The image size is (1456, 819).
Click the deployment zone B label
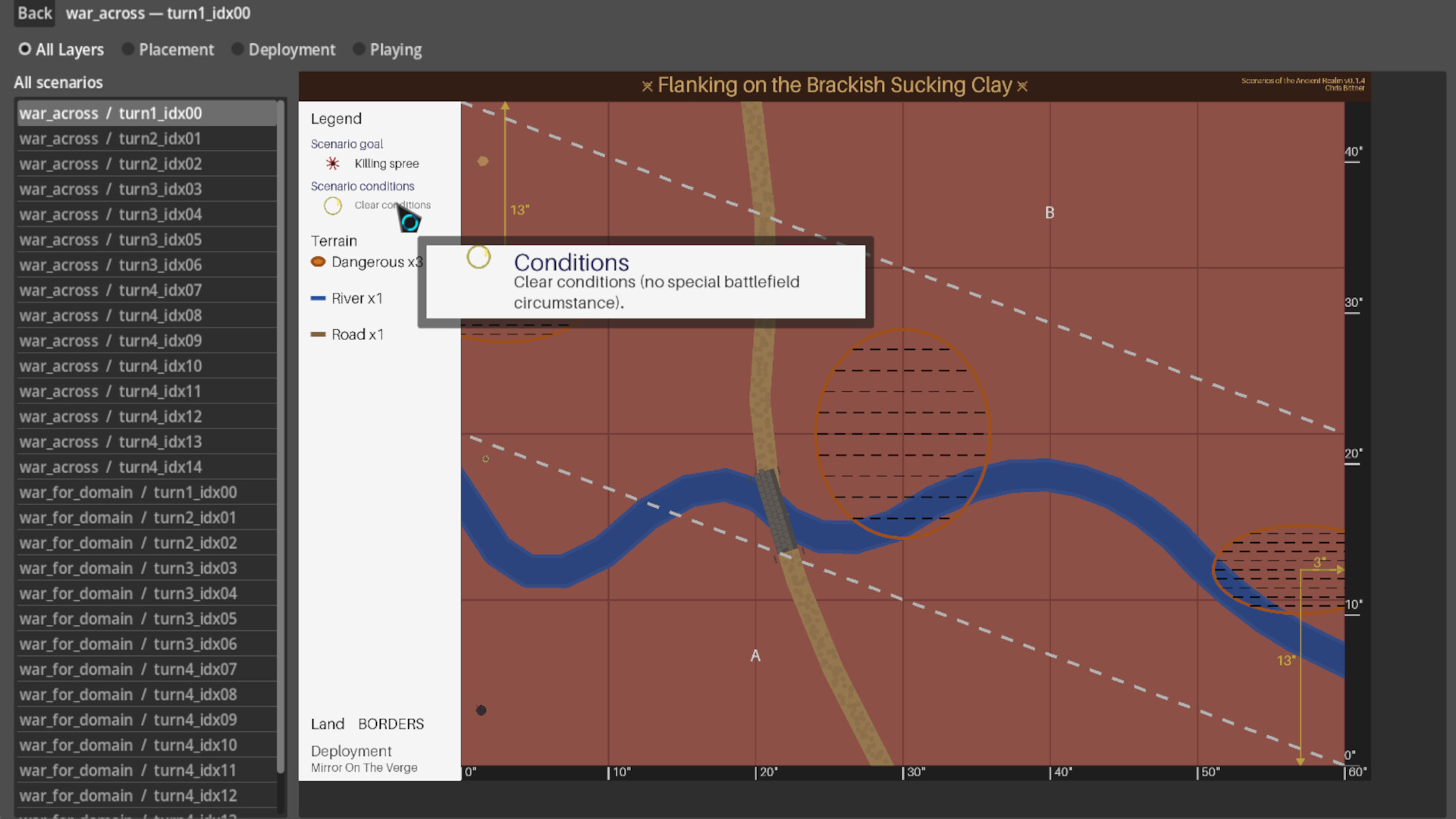(x=1050, y=213)
